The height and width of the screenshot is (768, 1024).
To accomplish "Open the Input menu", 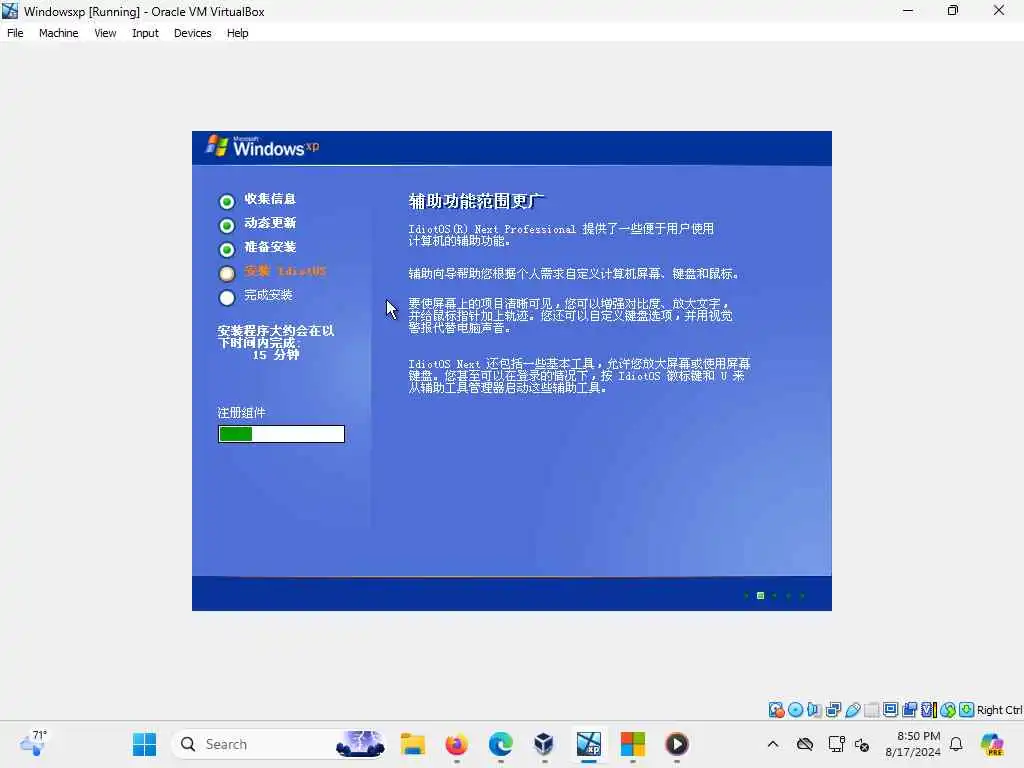I will tap(145, 33).
